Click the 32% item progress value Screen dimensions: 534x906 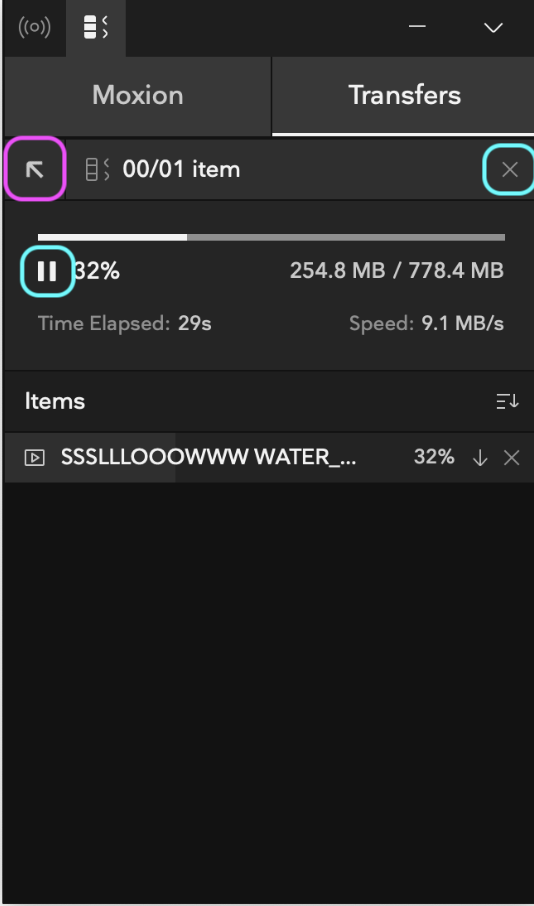click(x=434, y=458)
